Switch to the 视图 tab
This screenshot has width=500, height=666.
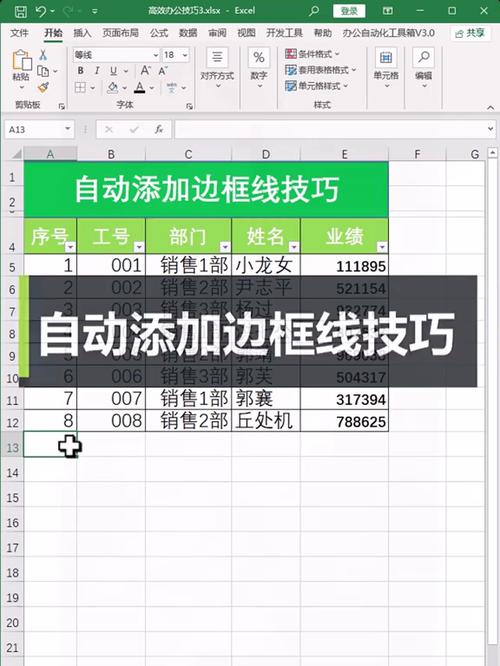point(246,33)
